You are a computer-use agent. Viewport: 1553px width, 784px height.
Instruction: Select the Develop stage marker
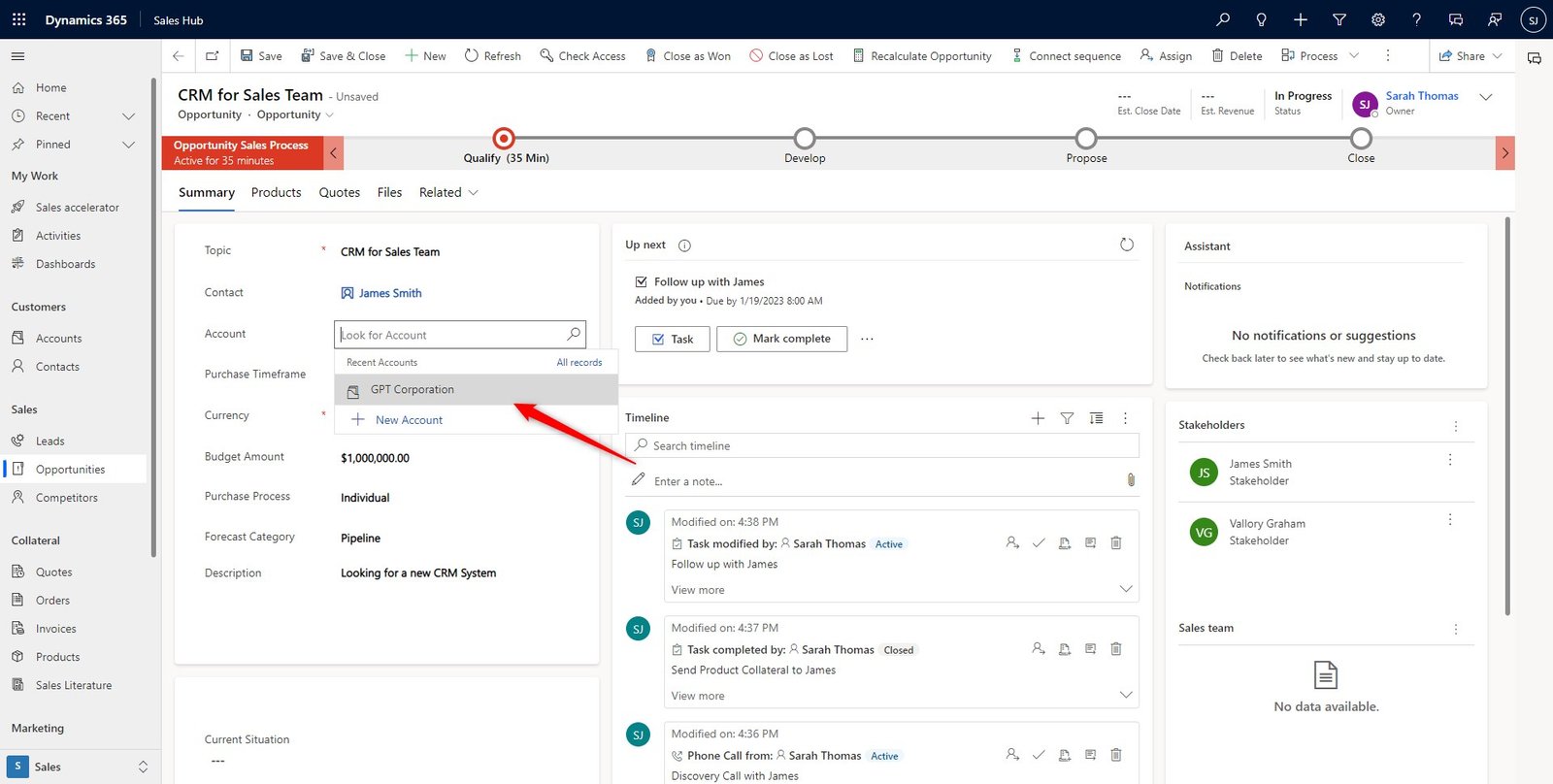pyautogui.click(x=805, y=139)
